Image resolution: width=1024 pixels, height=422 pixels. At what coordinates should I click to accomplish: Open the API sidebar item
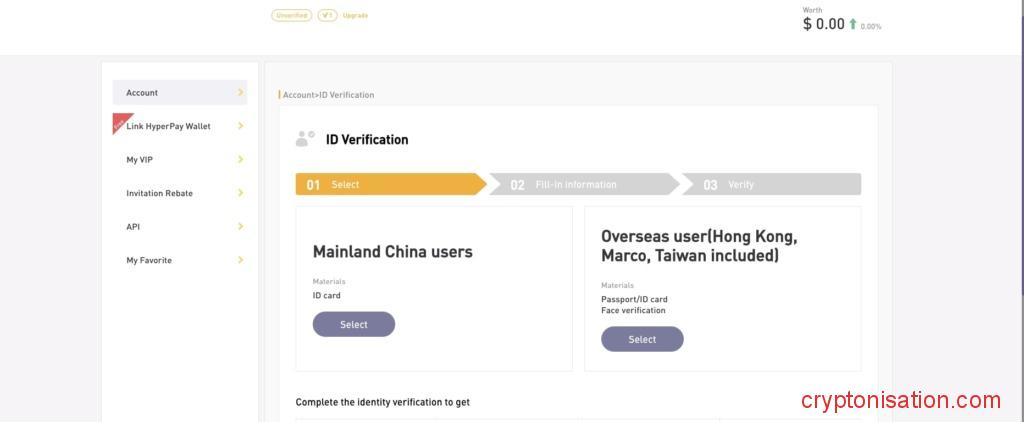click(x=133, y=227)
